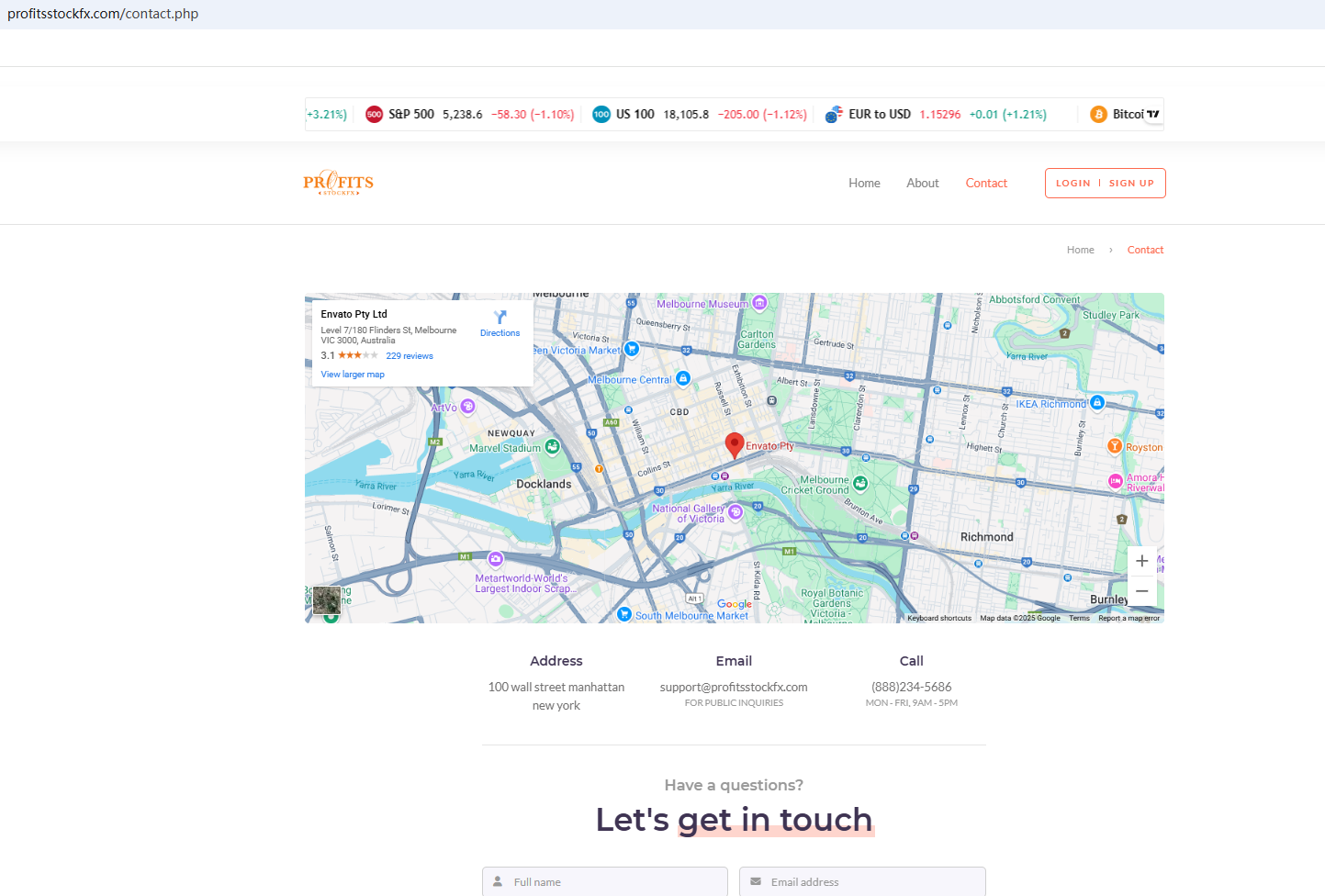Click the red Envato Pty map pin

tap(734, 444)
